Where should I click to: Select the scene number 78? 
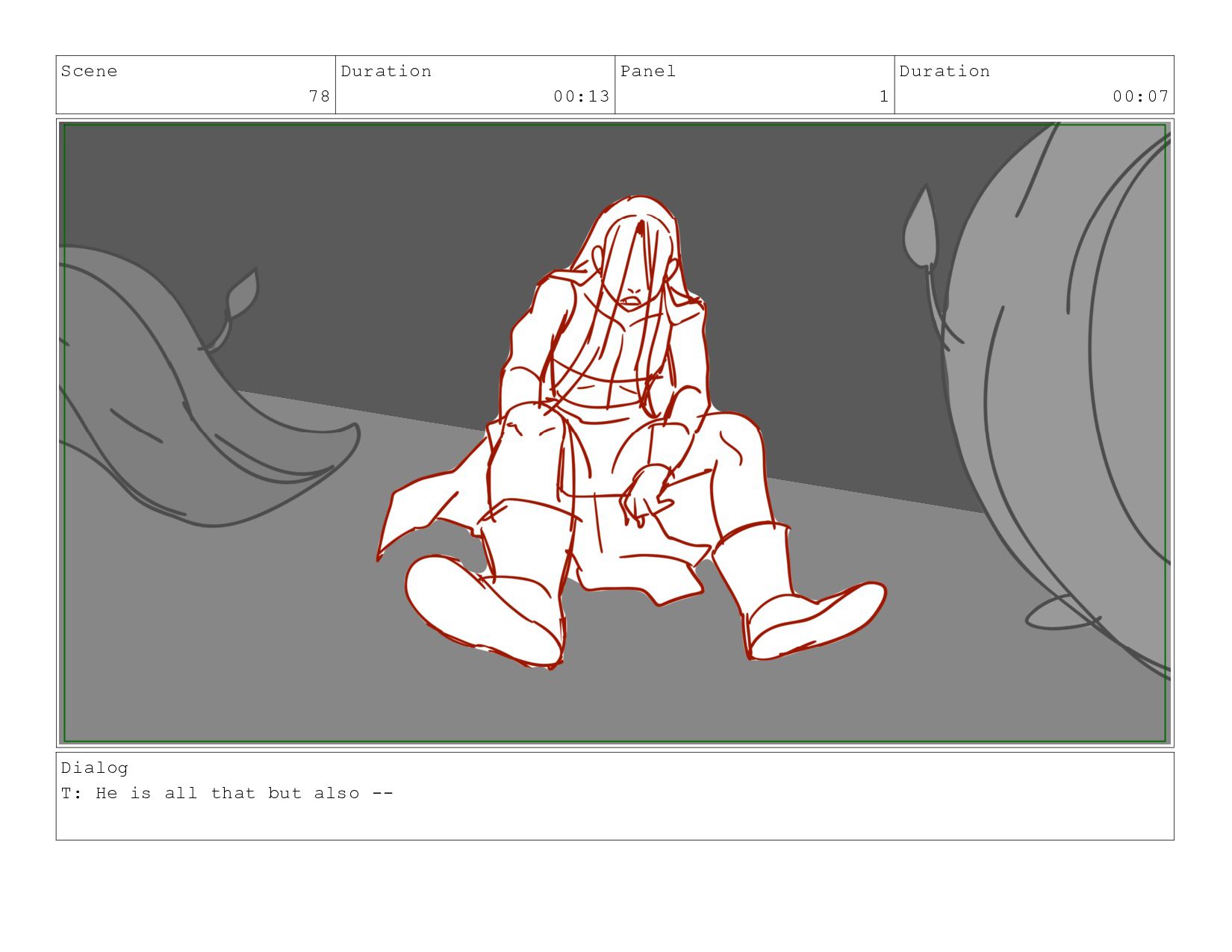coord(319,96)
